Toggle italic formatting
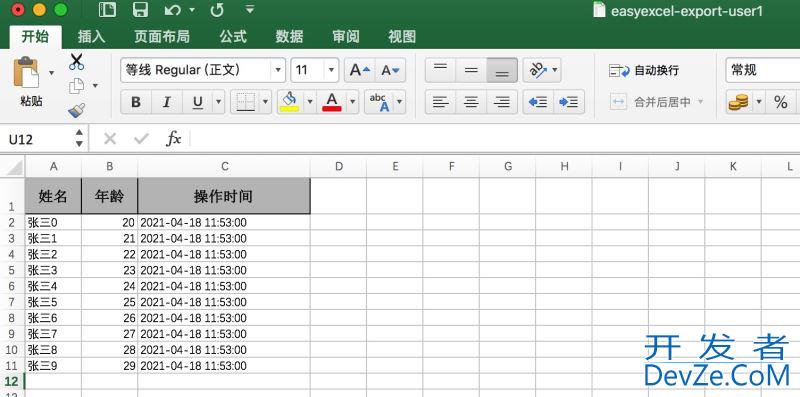This screenshot has height=397, width=800. coord(166,102)
